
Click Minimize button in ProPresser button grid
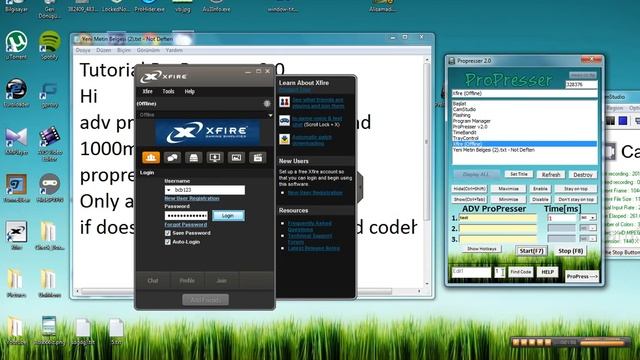pos(508,200)
